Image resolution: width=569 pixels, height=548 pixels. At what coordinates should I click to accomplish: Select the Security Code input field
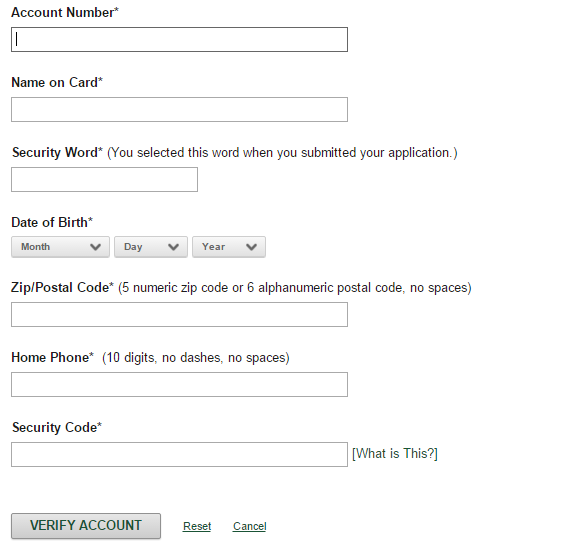click(x=179, y=454)
